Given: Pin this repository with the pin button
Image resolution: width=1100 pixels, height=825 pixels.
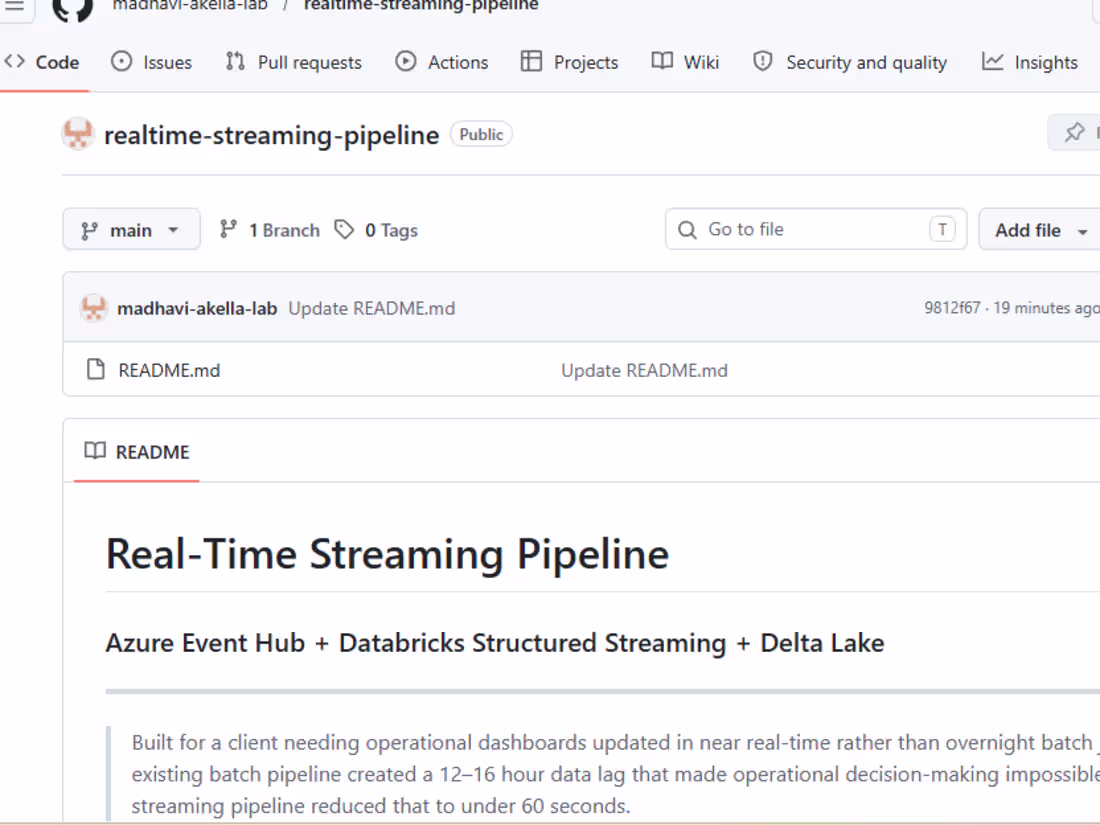Looking at the screenshot, I should coord(1074,133).
